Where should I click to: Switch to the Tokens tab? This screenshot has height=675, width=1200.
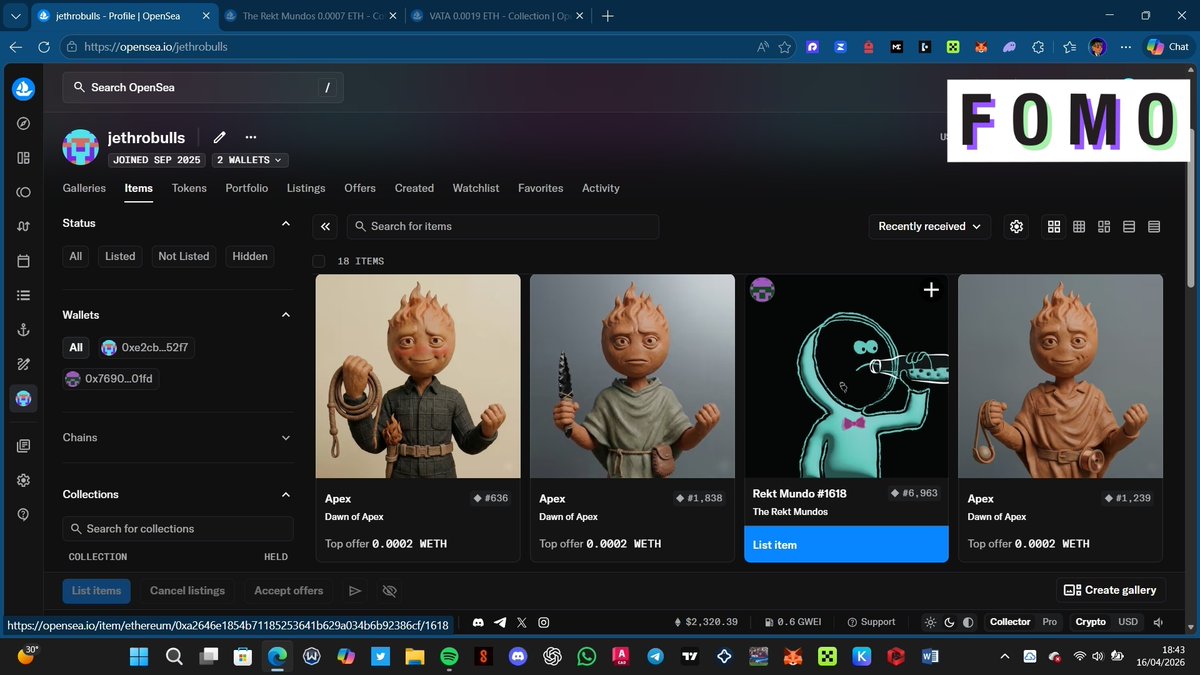189,188
